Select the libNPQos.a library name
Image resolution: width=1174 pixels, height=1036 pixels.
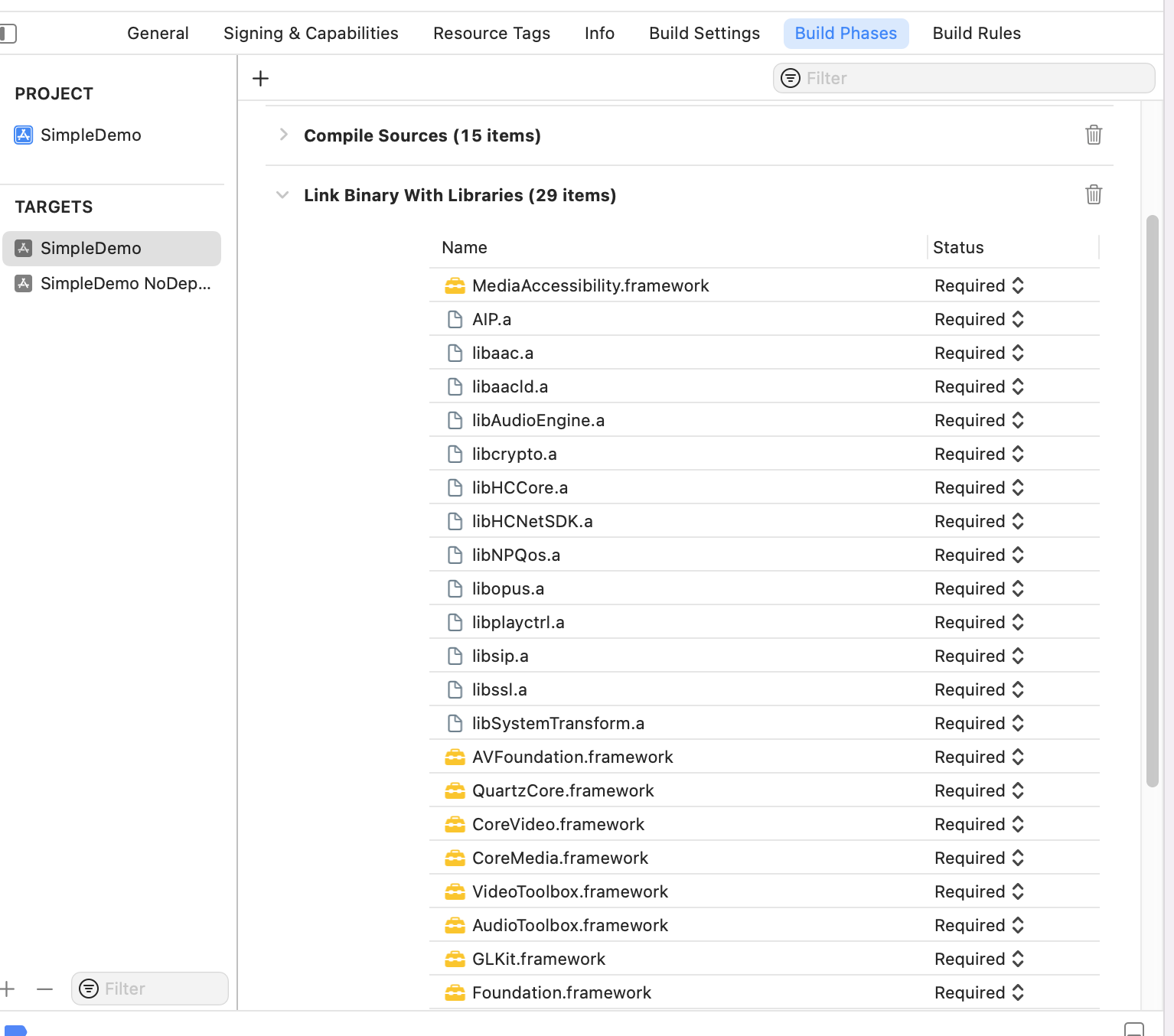point(516,555)
